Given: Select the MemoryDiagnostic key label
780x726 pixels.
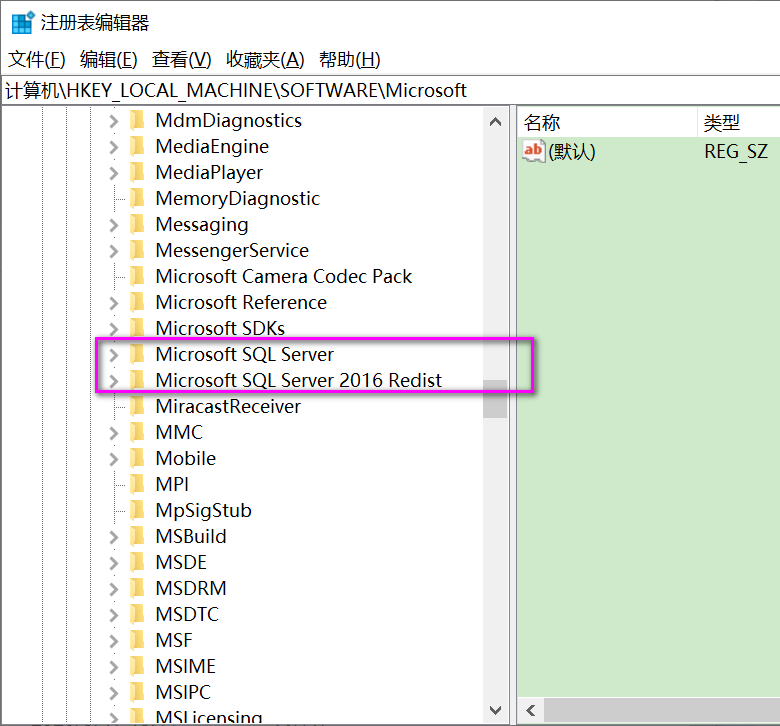Looking at the screenshot, I should tap(238, 199).
